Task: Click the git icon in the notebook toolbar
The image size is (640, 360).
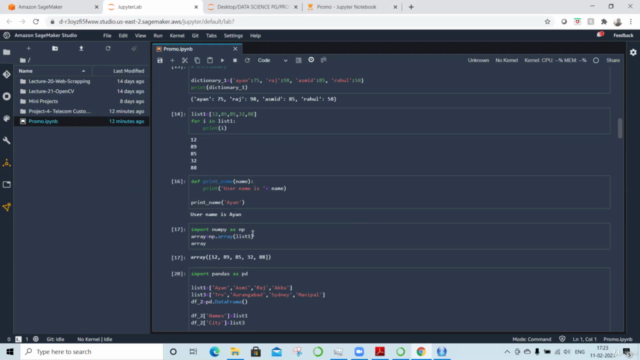Action: [324, 60]
